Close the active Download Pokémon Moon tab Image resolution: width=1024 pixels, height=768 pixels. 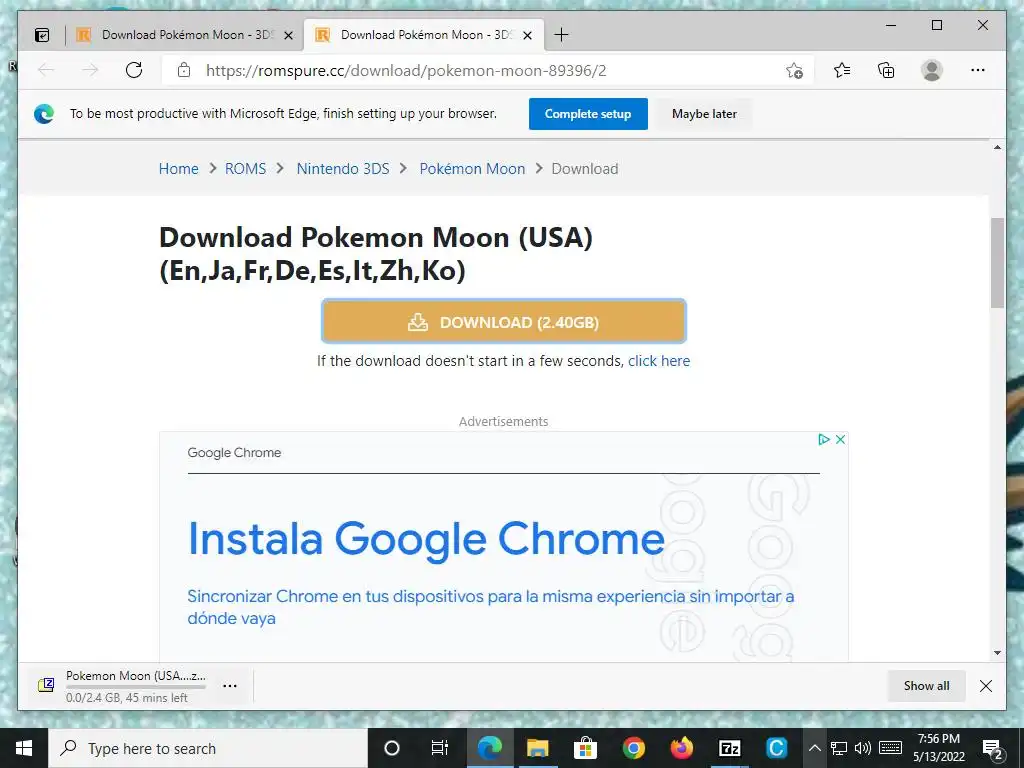(x=528, y=35)
